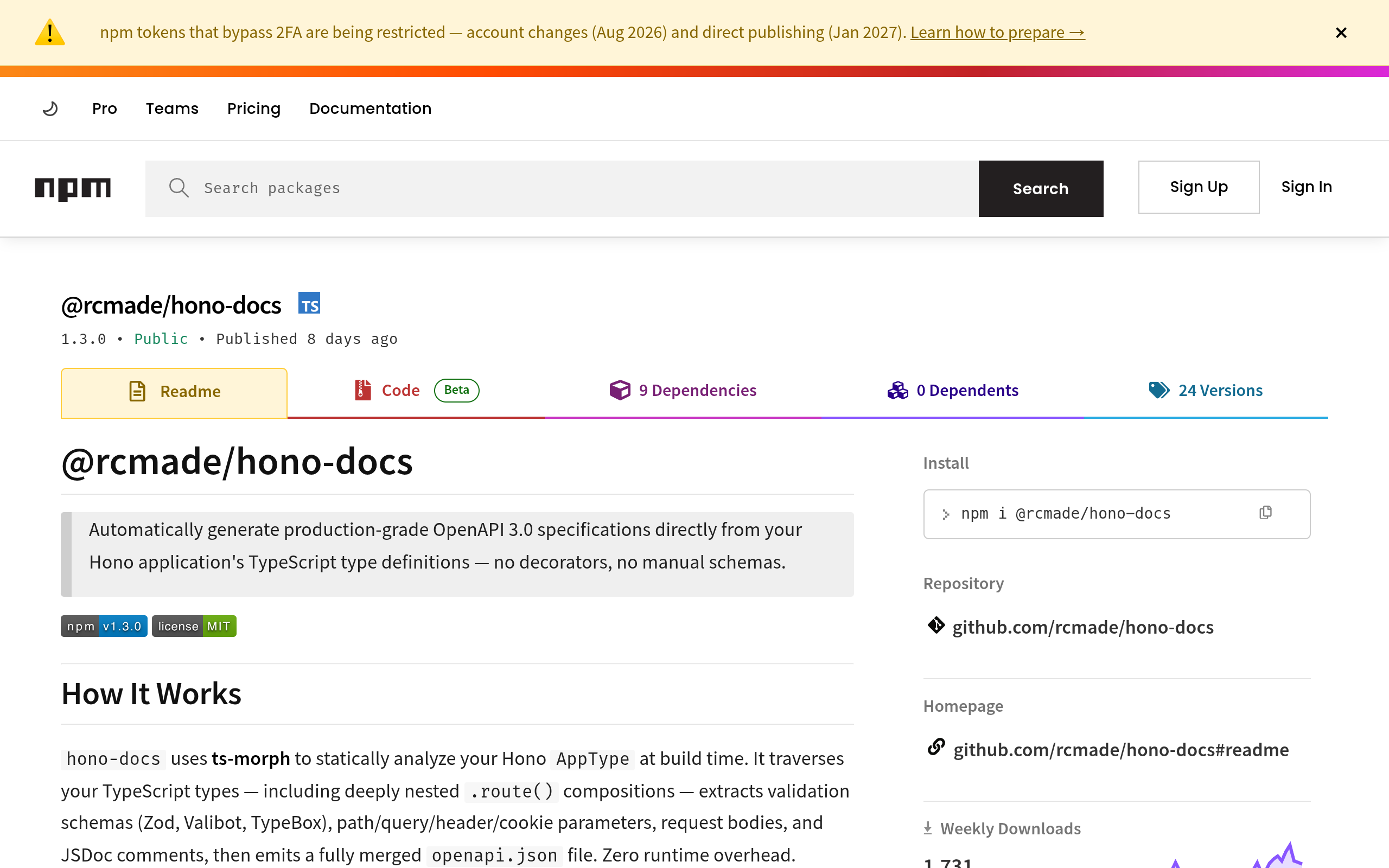The image size is (1389, 868).
Task: Open the Pricing page
Action: [x=254, y=108]
